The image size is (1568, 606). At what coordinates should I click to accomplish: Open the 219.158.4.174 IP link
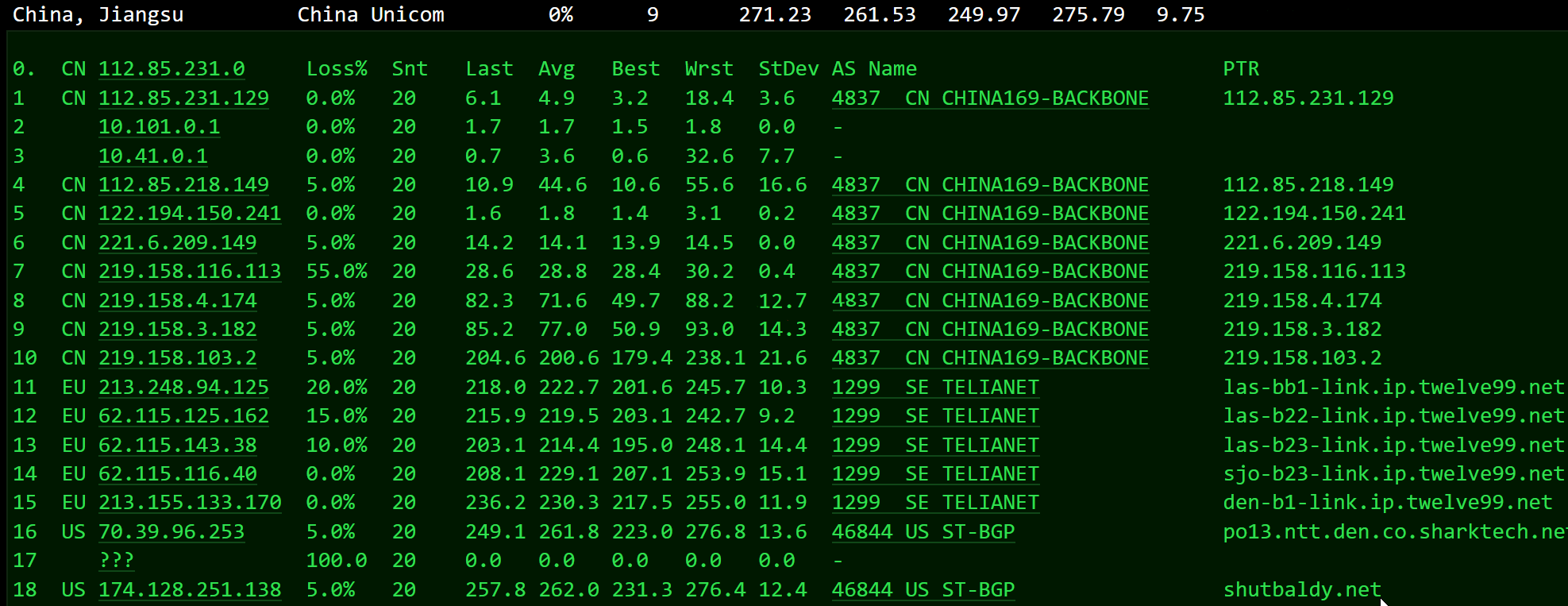coord(178,300)
